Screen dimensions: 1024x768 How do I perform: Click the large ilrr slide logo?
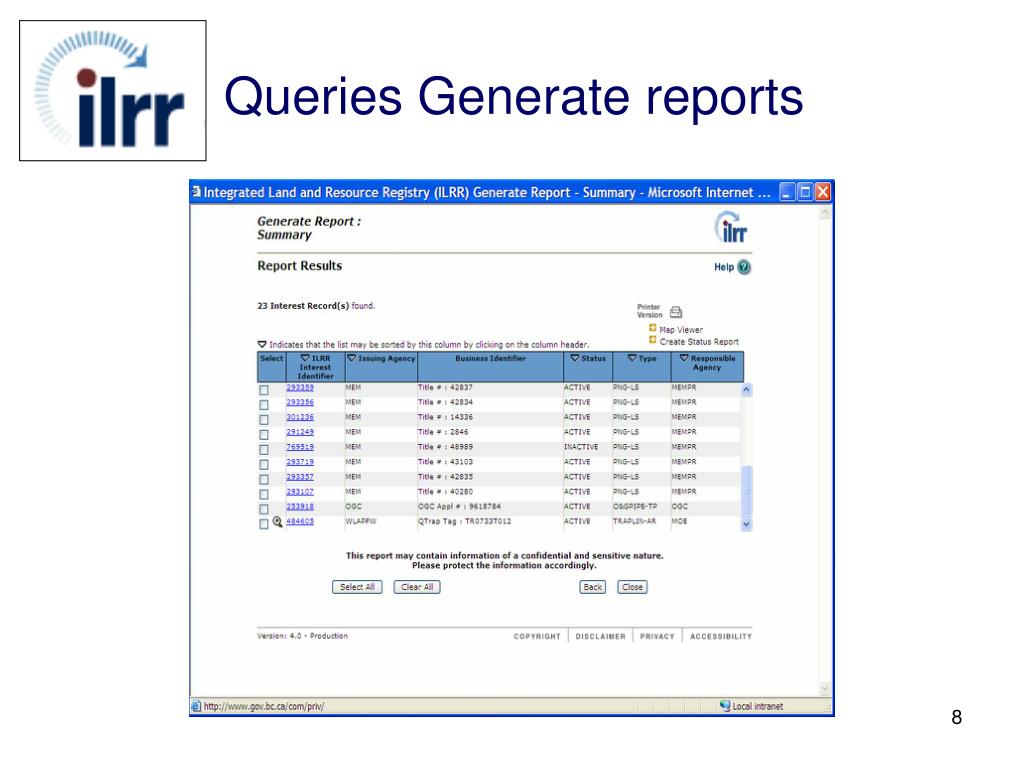(x=112, y=91)
